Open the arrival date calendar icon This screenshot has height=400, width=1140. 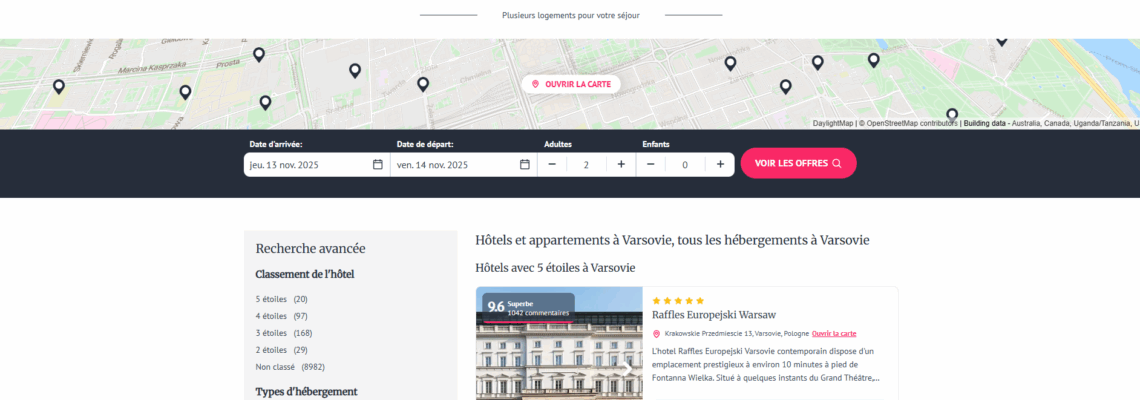click(x=377, y=164)
